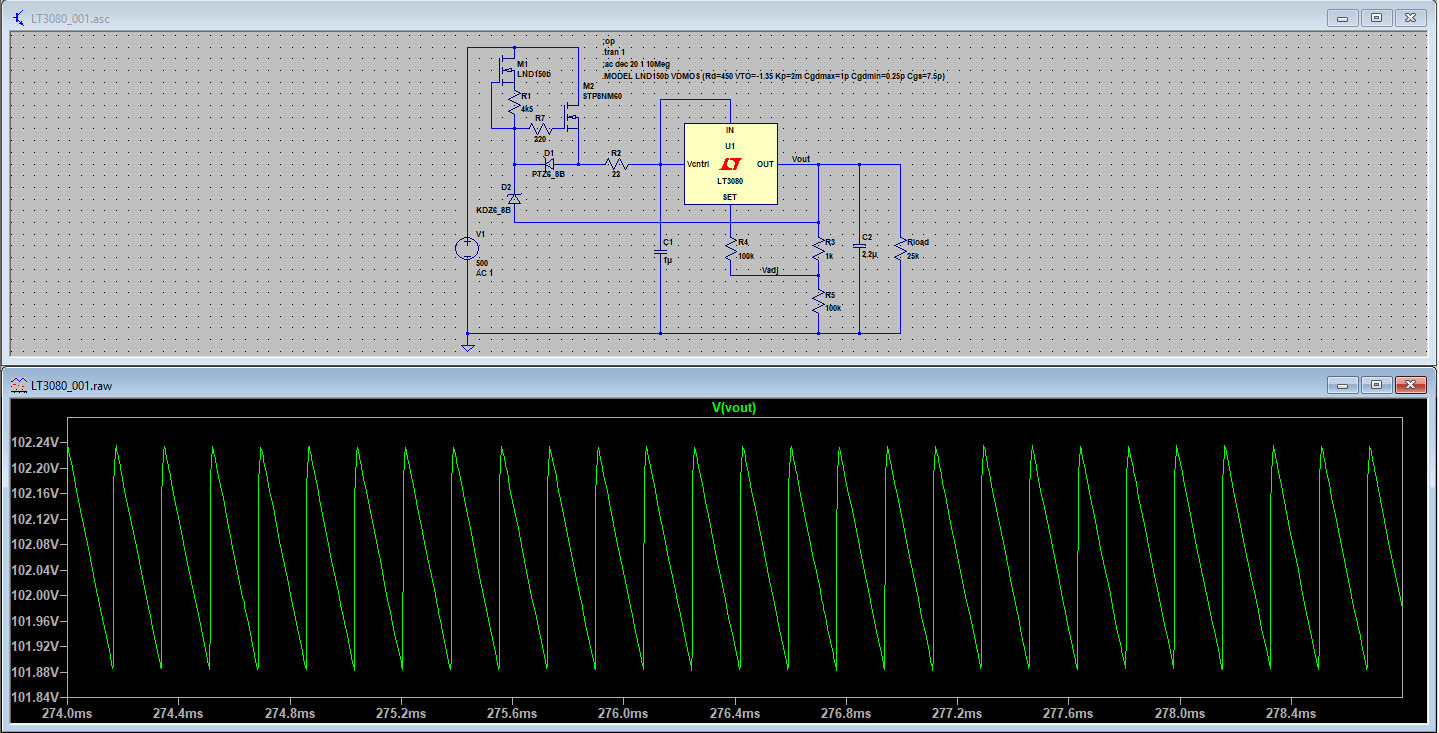Click resistor R5 100k symbol
Image resolution: width=1439 pixels, height=733 pixels.
pyautogui.click(x=819, y=301)
